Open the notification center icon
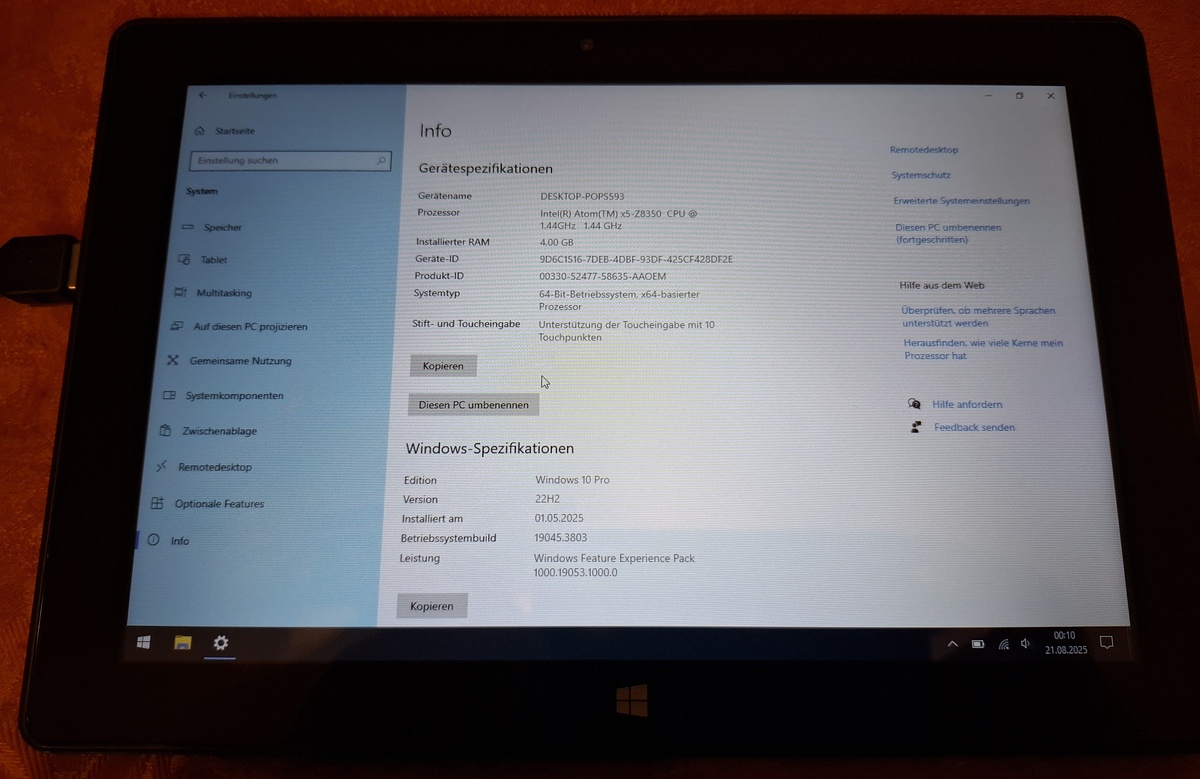Image resolution: width=1200 pixels, height=779 pixels. [1106, 642]
